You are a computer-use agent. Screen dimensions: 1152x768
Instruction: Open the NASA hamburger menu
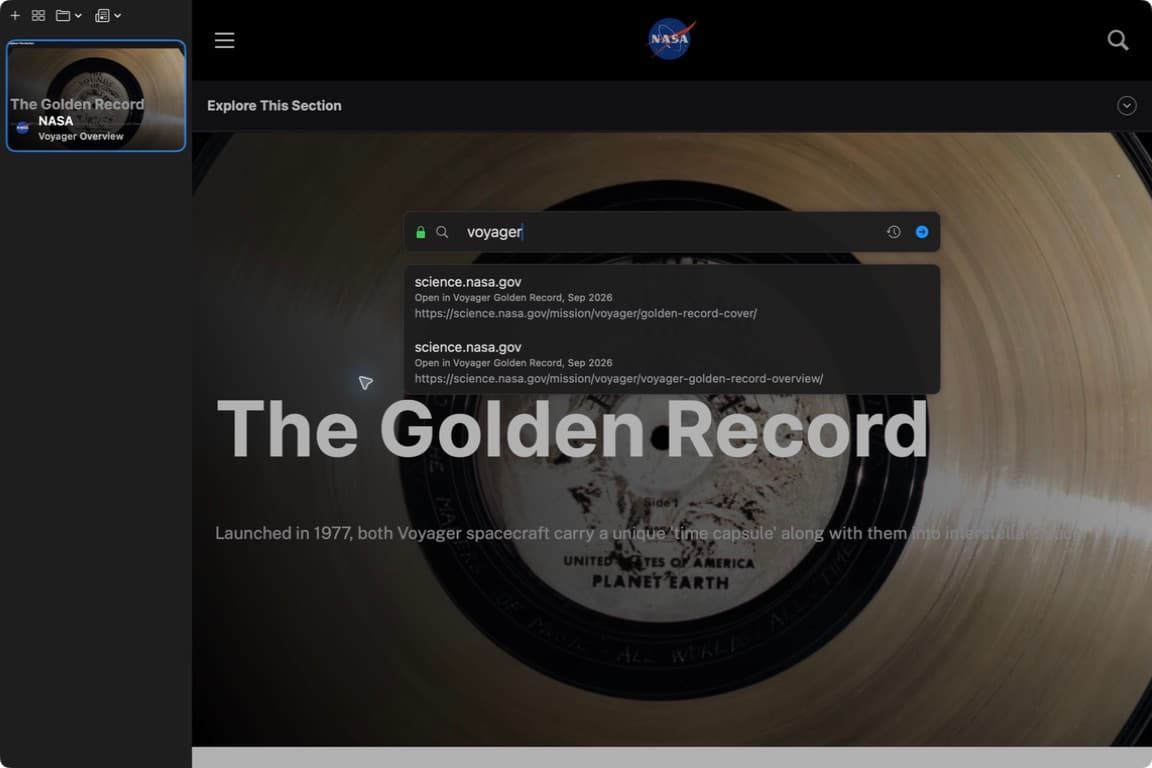(225, 40)
